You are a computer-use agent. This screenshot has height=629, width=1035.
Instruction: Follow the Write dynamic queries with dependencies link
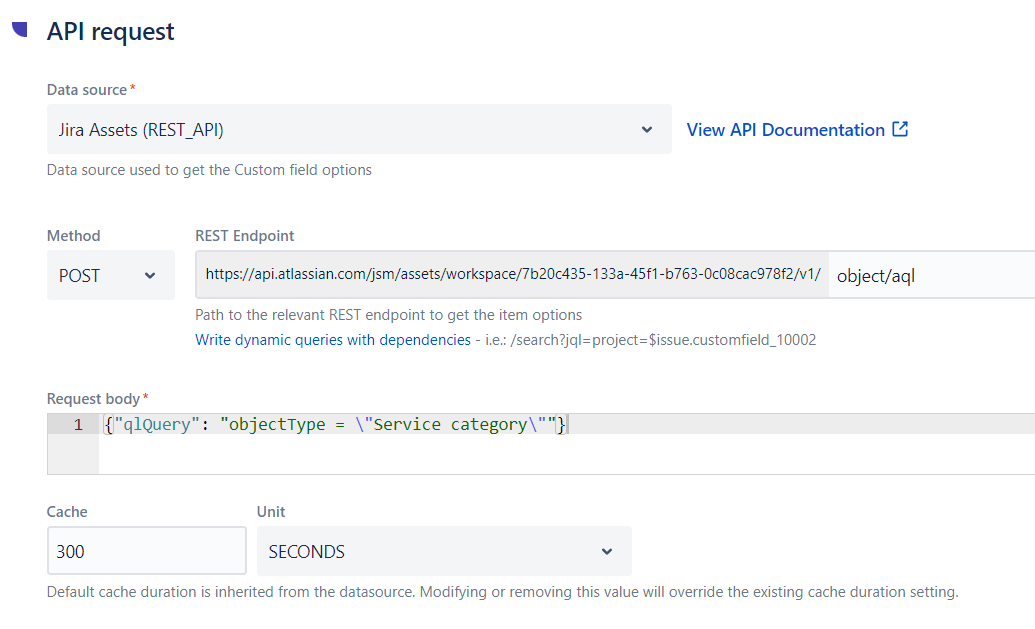coord(333,340)
